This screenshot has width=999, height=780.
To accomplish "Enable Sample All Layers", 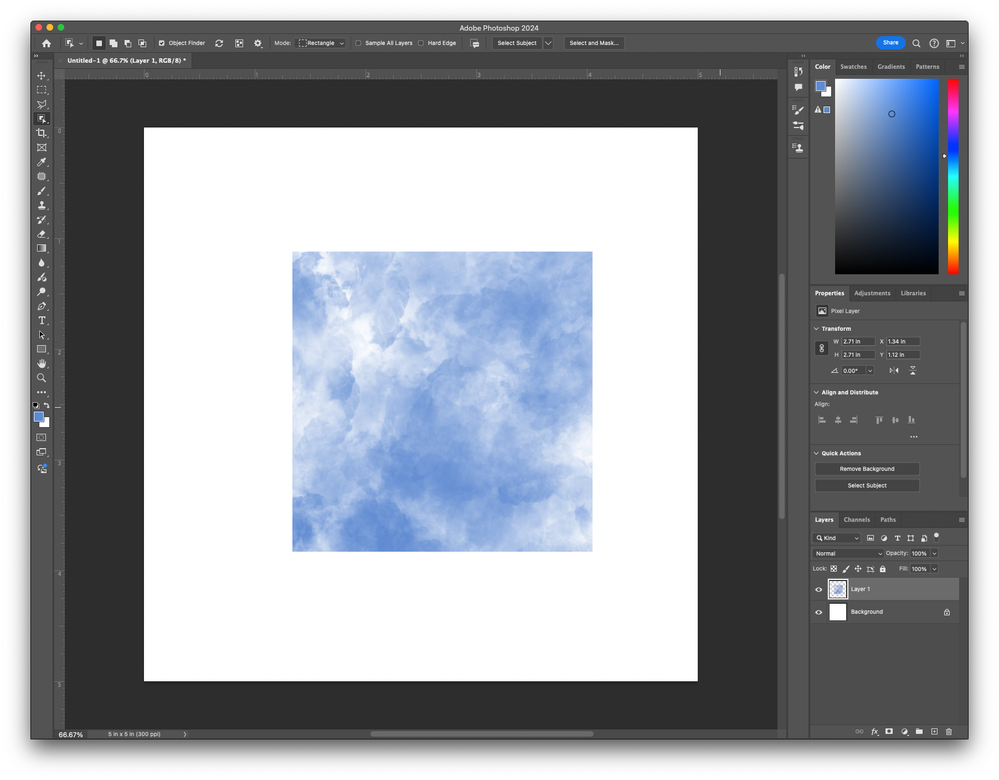I will point(358,43).
